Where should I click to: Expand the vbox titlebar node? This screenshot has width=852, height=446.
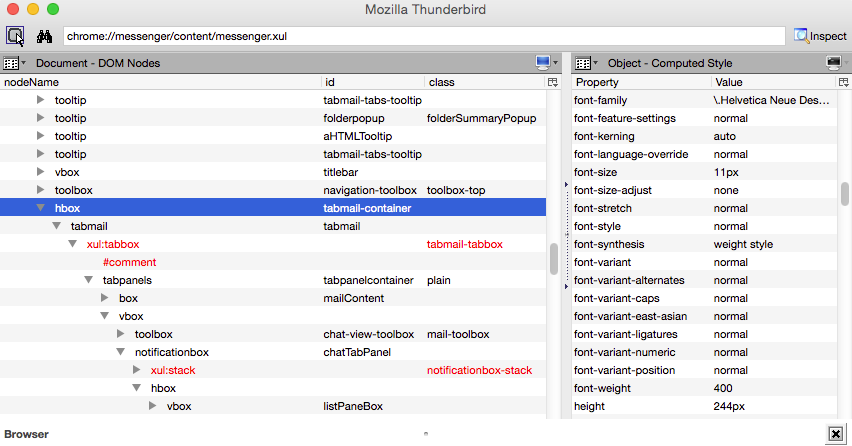(40, 172)
